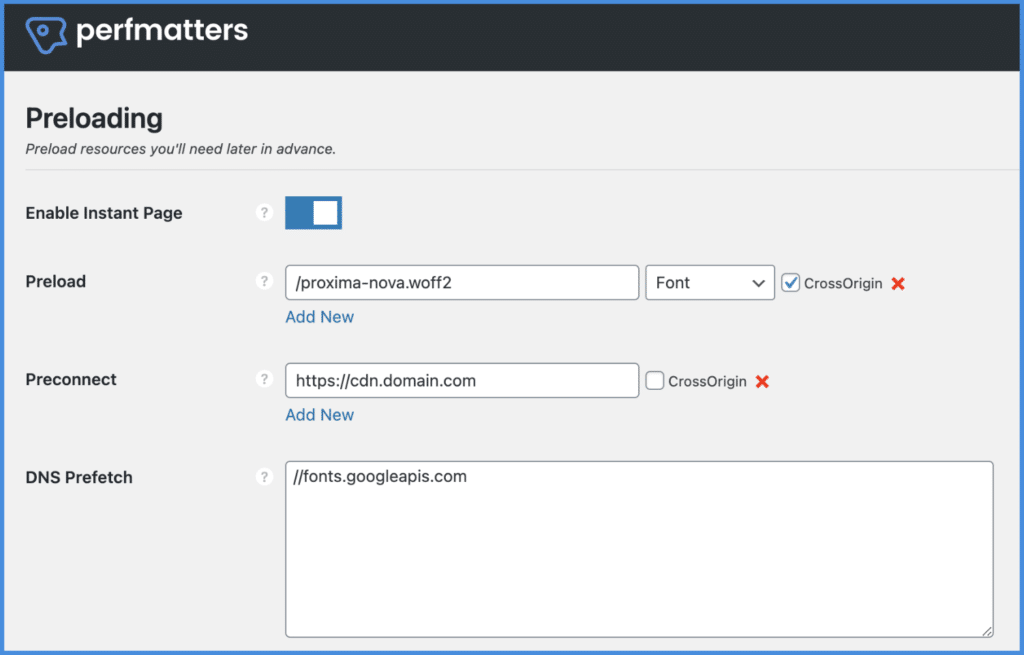Open help tooltip for Preload

(x=264, y=281)
